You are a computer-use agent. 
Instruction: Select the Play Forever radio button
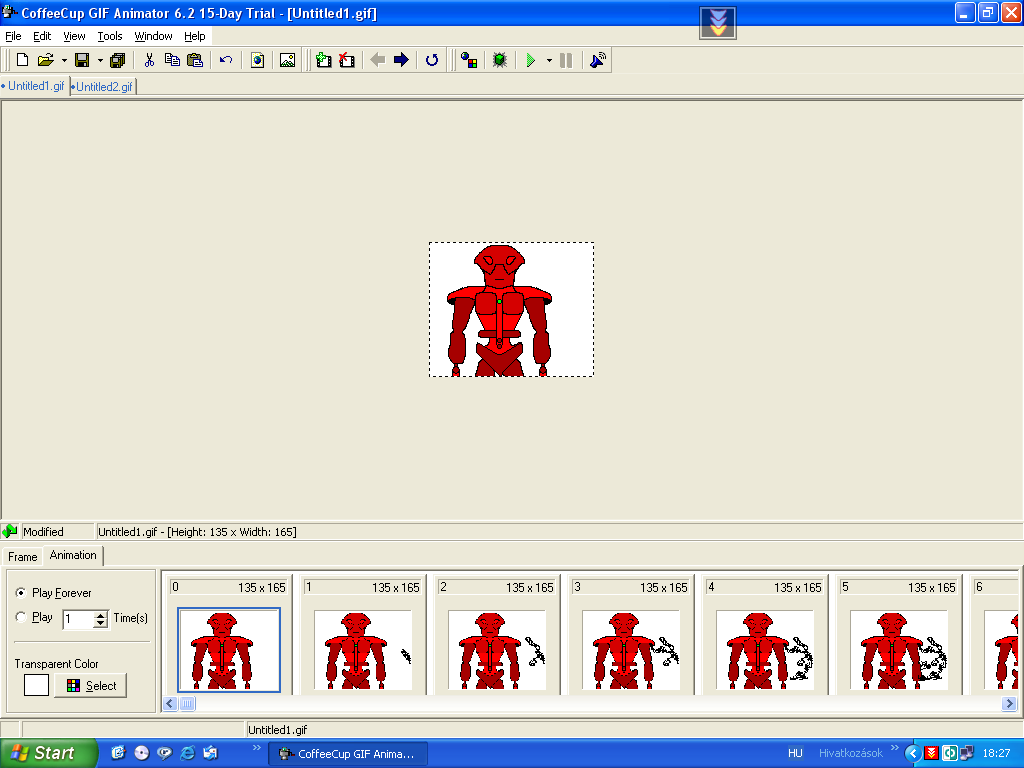21,592
